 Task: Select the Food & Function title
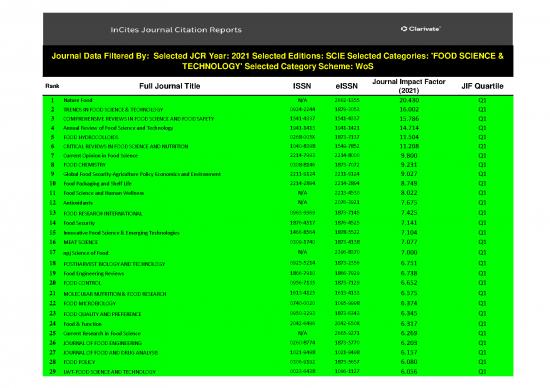pos(82,324)
